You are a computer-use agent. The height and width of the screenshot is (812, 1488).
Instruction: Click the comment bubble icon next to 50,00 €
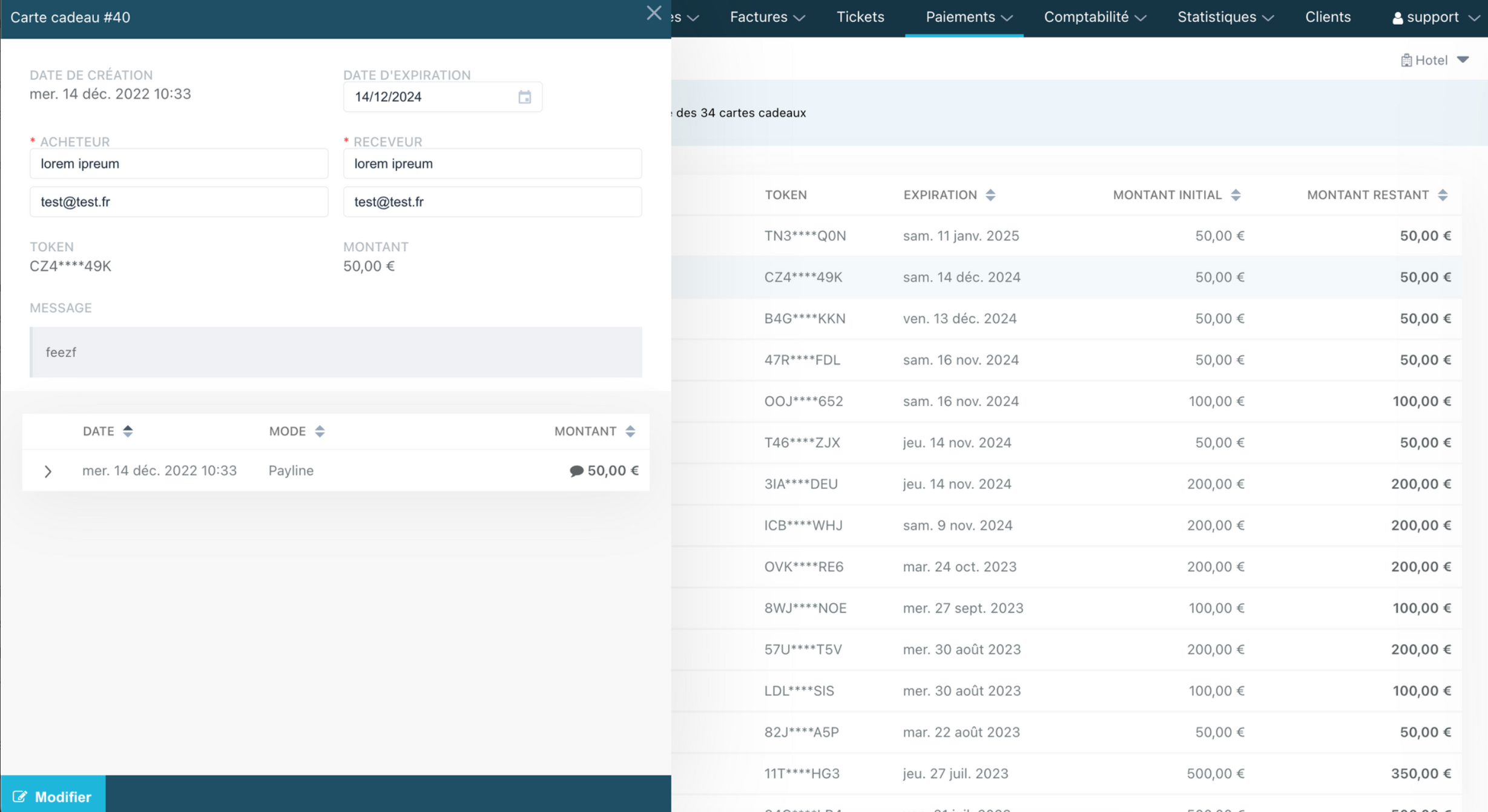pyautogui.click(x=576, y=471)
